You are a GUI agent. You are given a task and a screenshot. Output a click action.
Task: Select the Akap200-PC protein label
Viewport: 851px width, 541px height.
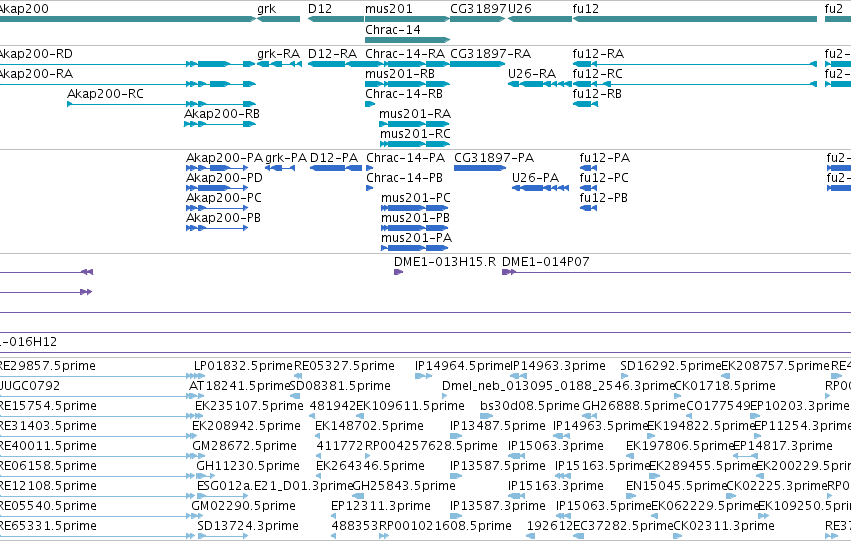[224, 198]
